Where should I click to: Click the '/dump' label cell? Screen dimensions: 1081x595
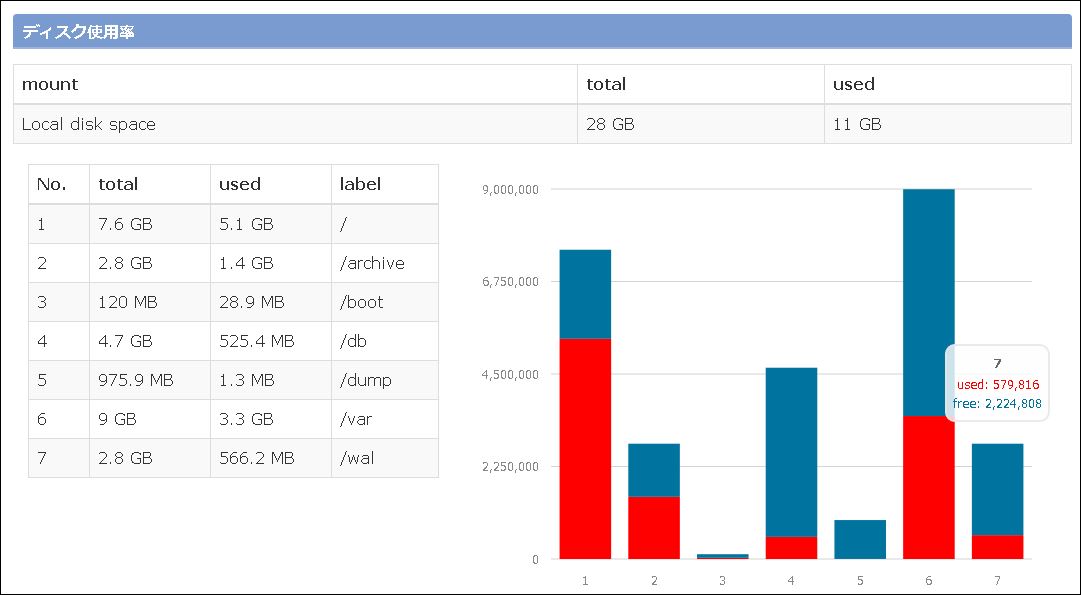(x=385, y=380)
